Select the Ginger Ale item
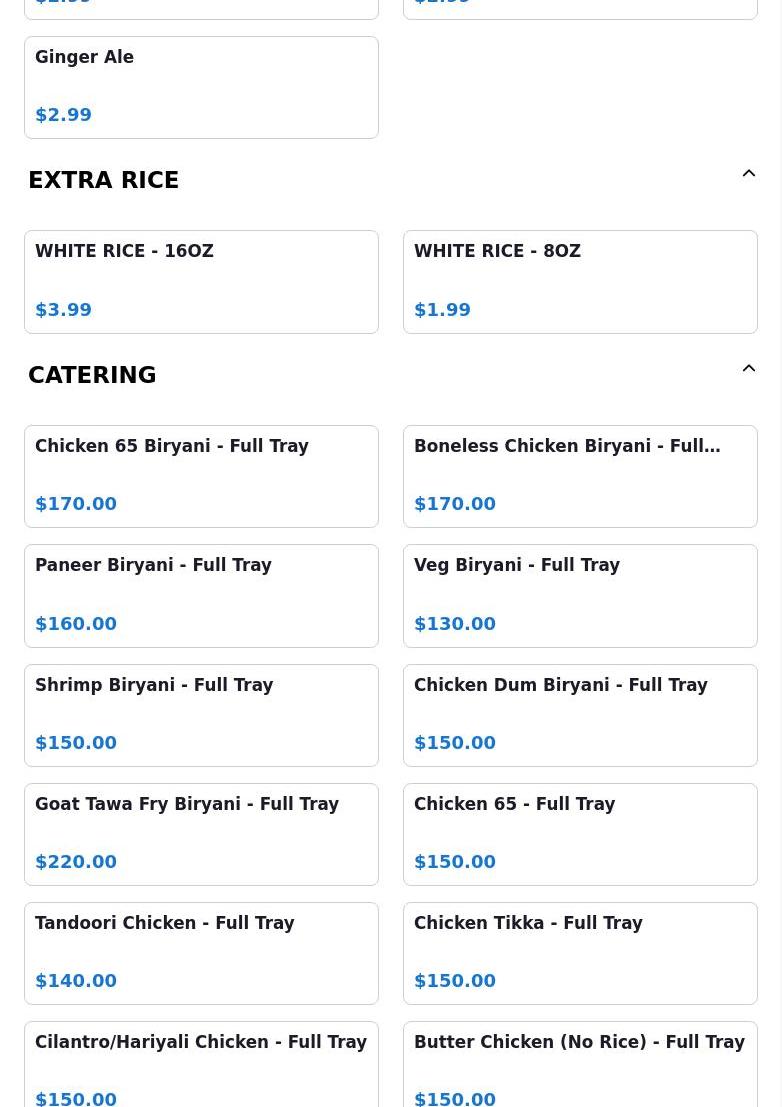The height and width of the screenshot is (1107, 782). pyautogui.click(x=201, y=87)
